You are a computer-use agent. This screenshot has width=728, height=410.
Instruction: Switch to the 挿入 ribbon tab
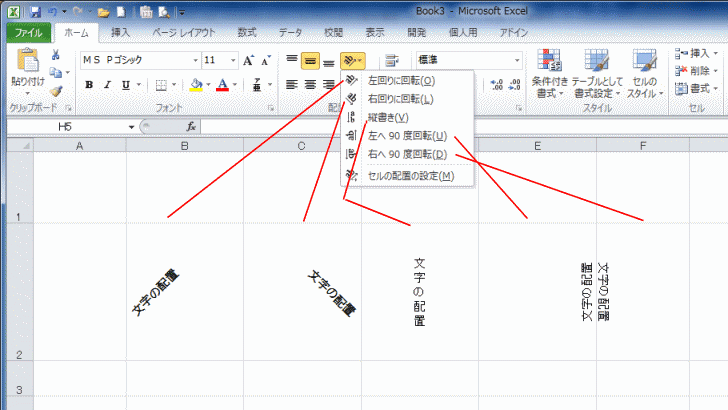[120, 33]
